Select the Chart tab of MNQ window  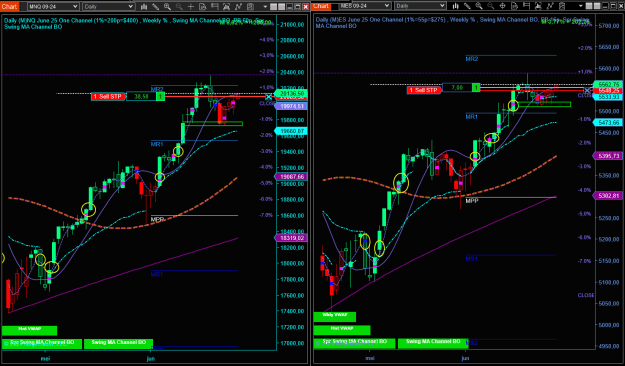(9, 6)
